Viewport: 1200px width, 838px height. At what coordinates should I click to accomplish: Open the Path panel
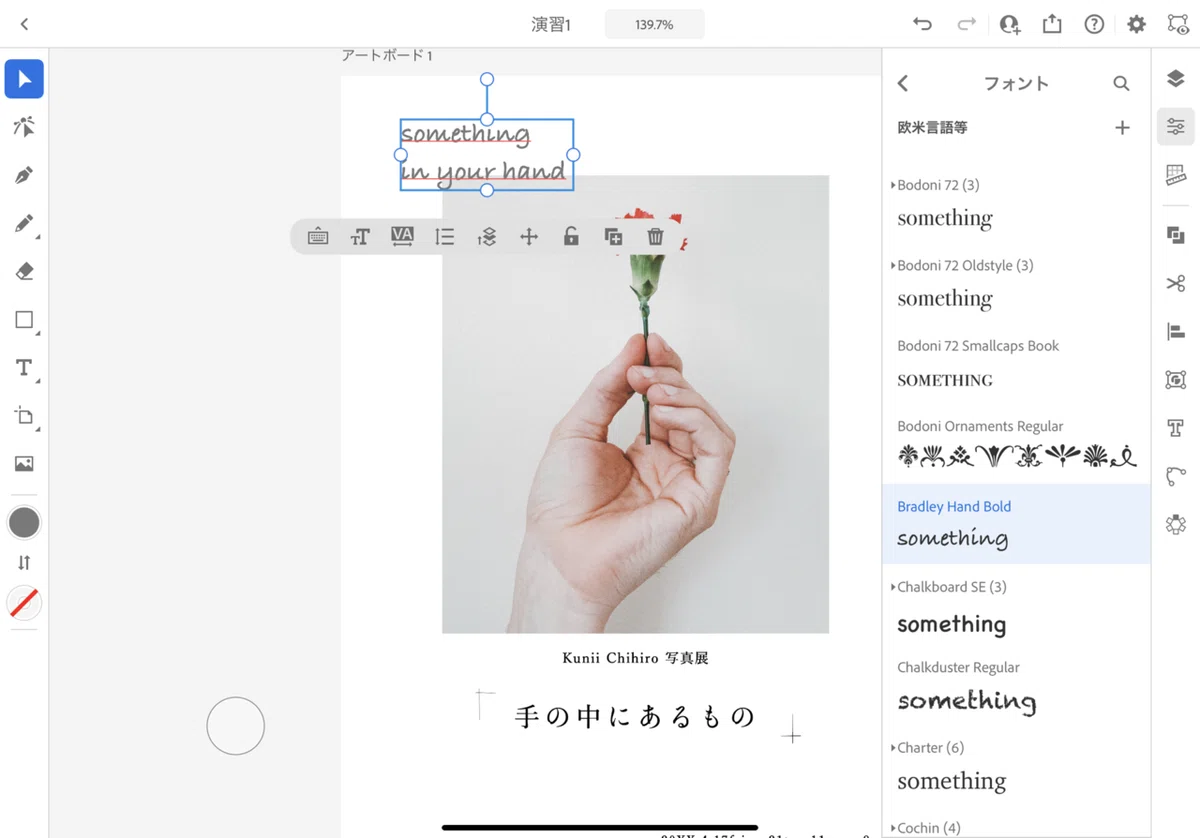pyautogui.click(x=1176, y=476)
